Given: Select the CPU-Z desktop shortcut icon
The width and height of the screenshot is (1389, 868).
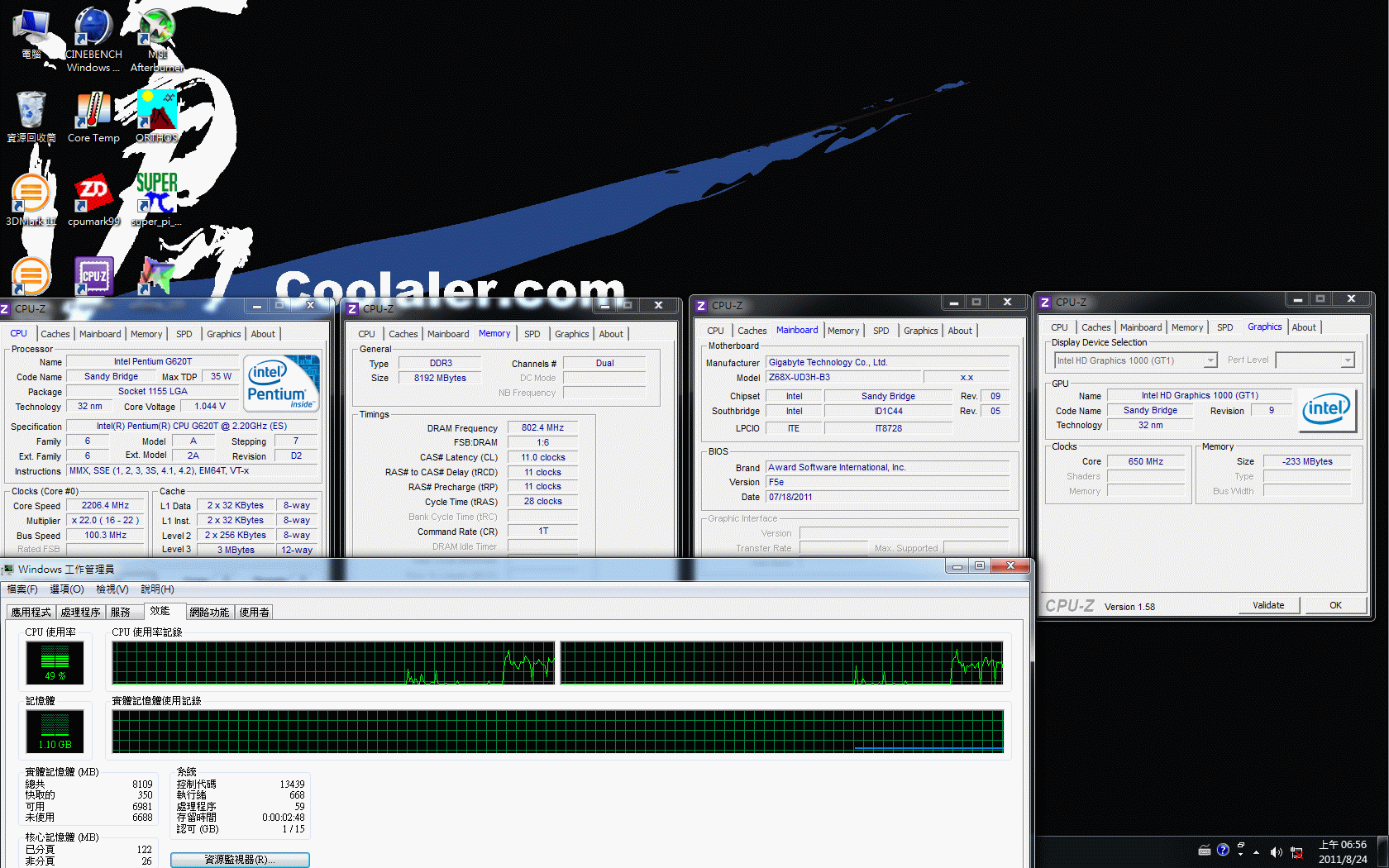Looking at the screenshot, I should (93, 276).
